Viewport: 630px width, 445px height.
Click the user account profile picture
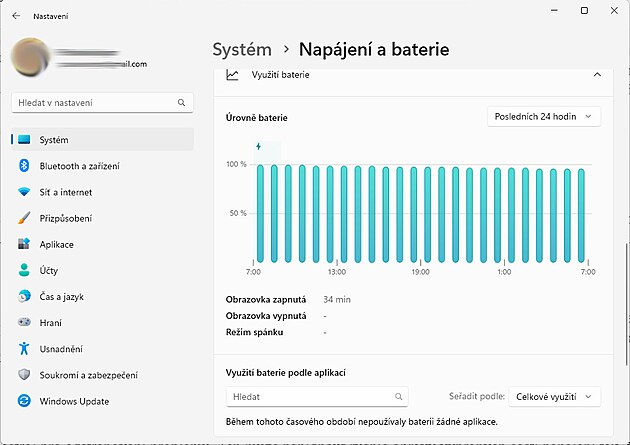coord(31,60)
